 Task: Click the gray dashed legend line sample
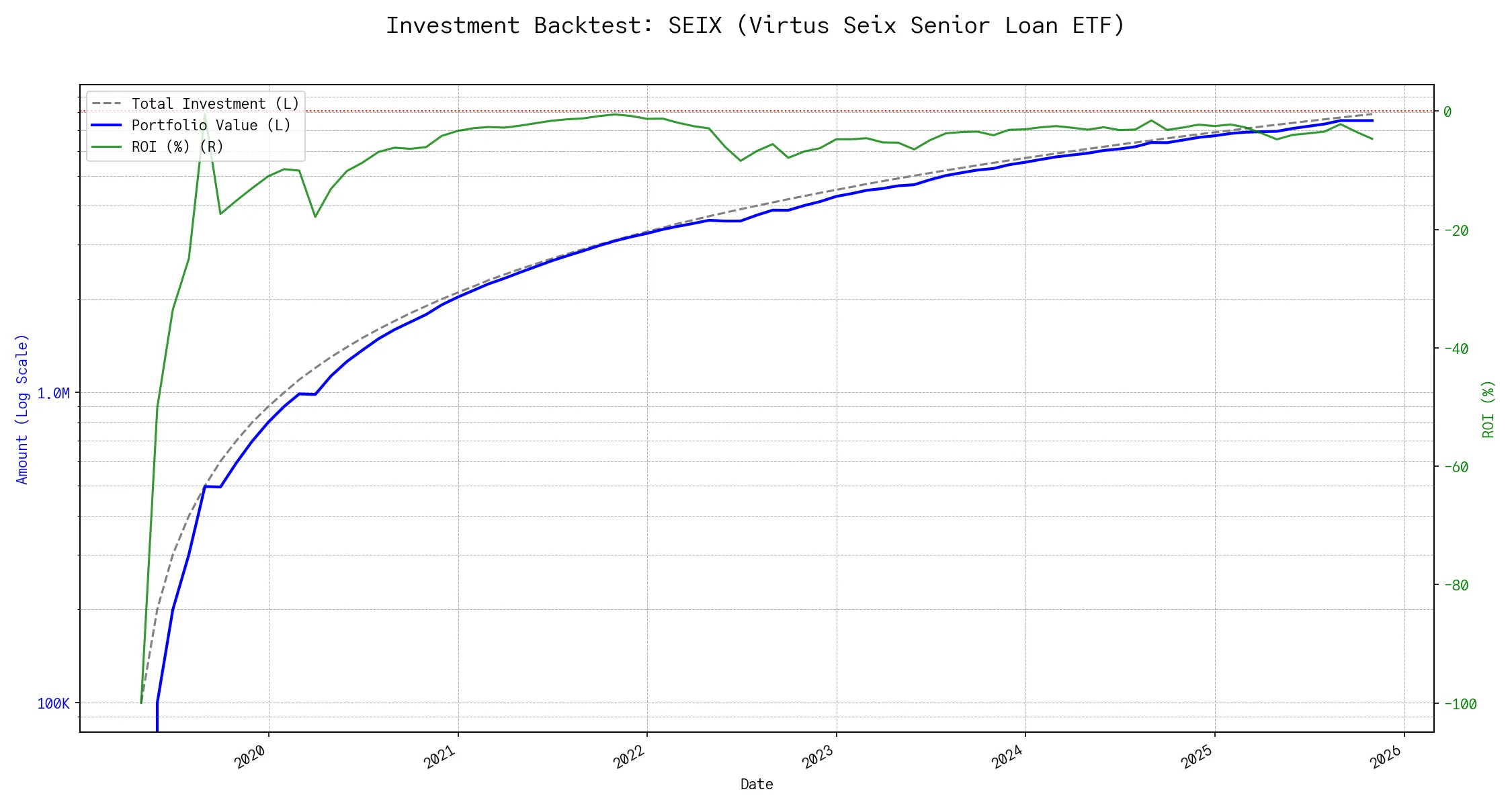click(x=107, y=104)
